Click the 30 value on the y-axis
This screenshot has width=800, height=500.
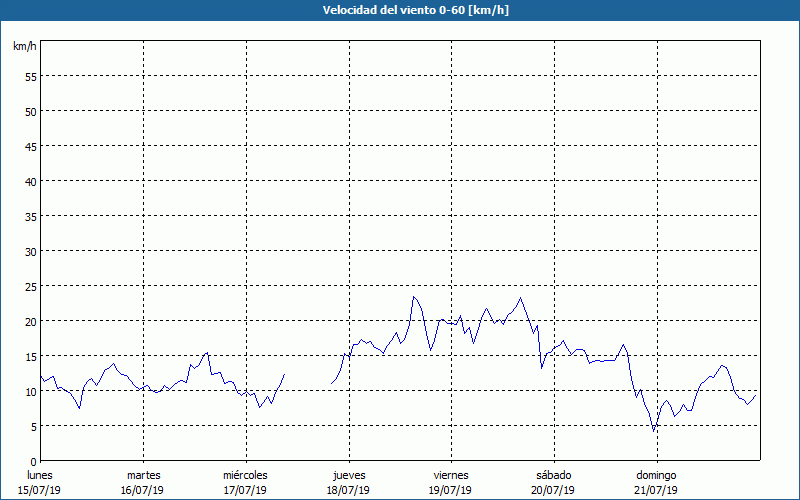(x=31, y=252)
